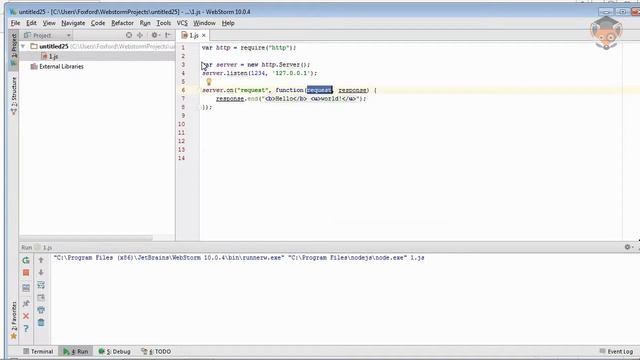Image resolution: width=640 pixels, height=360 pixels.
Task: Collapse the untitled25 project tree node
Action: 23,47
